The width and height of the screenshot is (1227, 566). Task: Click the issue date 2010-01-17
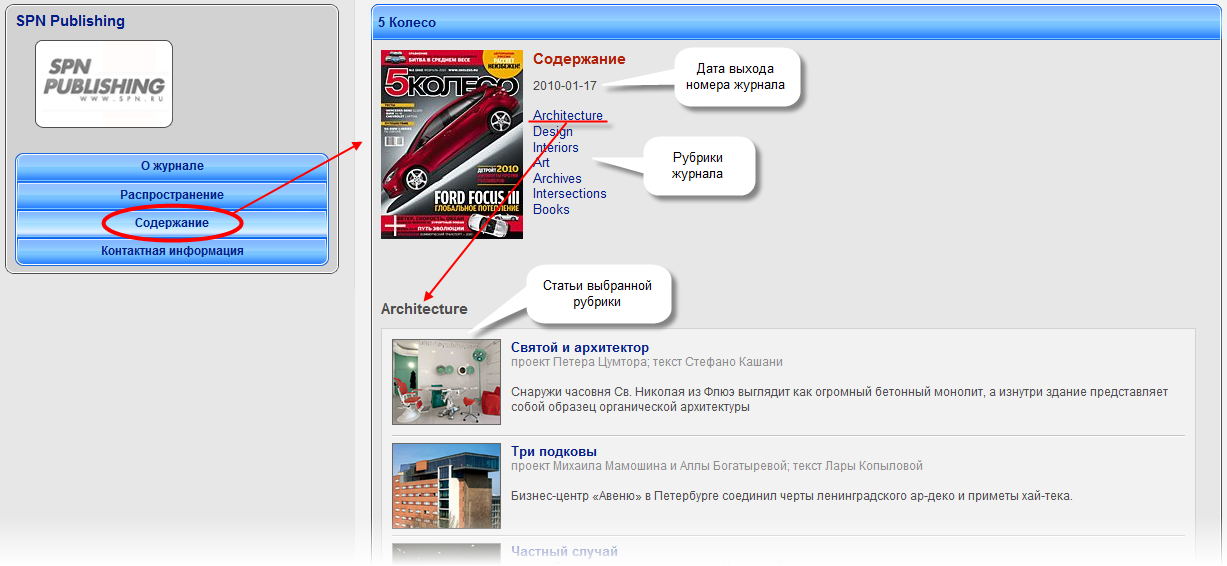point(565,86)
